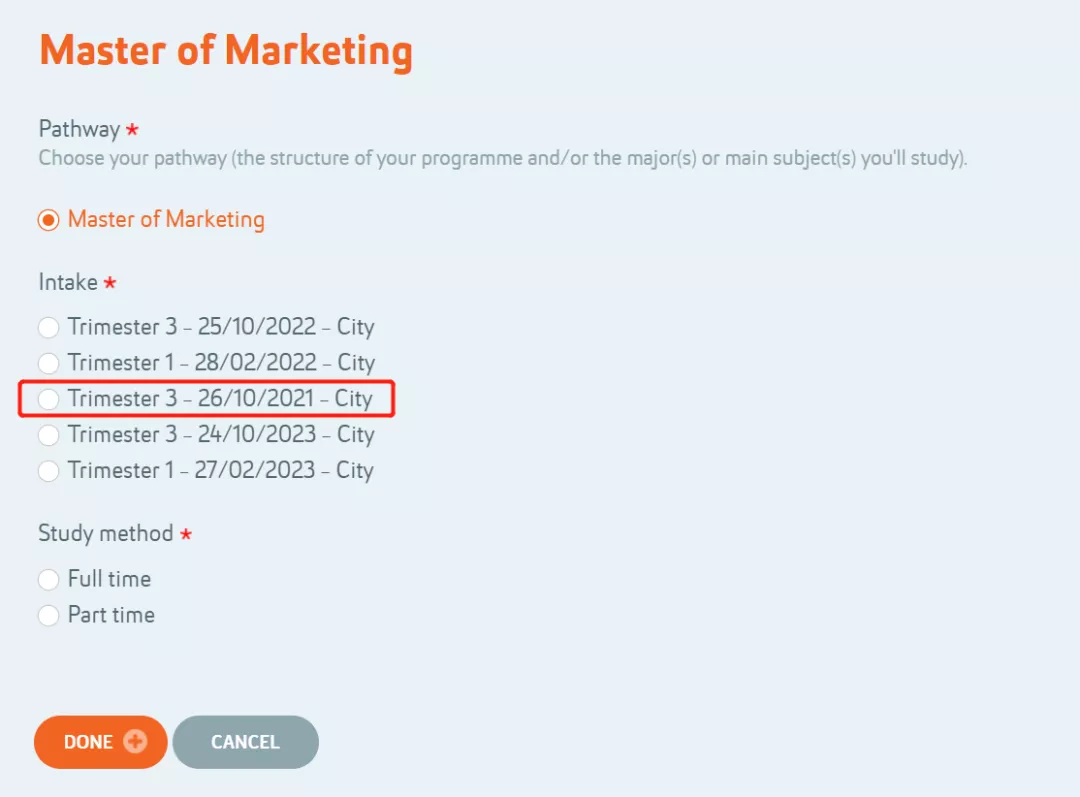Click the CANCEL button
Screen dimensions: 1080x797
(245, 742)
